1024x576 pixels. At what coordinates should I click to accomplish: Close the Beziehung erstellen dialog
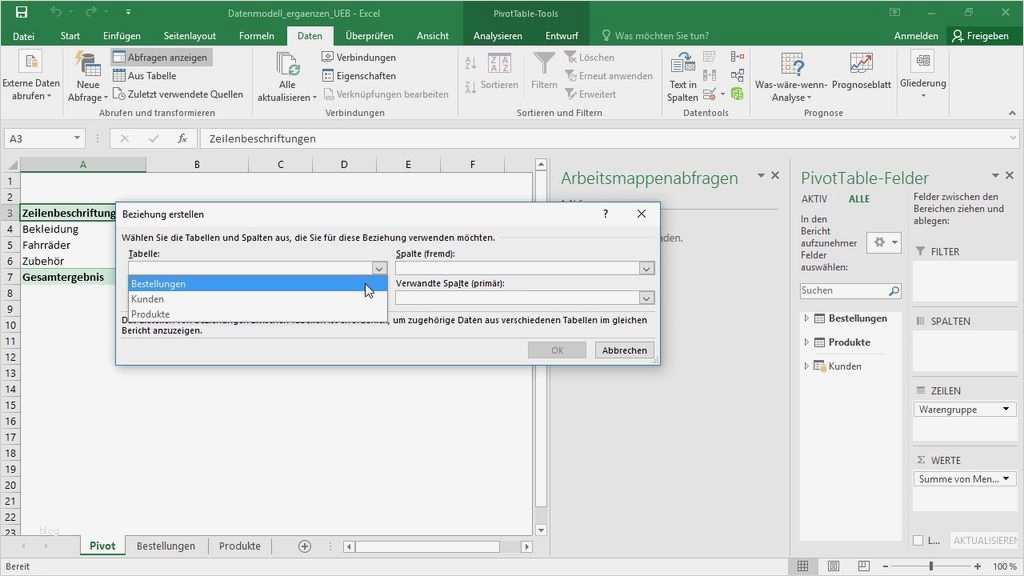coord(641,214)
